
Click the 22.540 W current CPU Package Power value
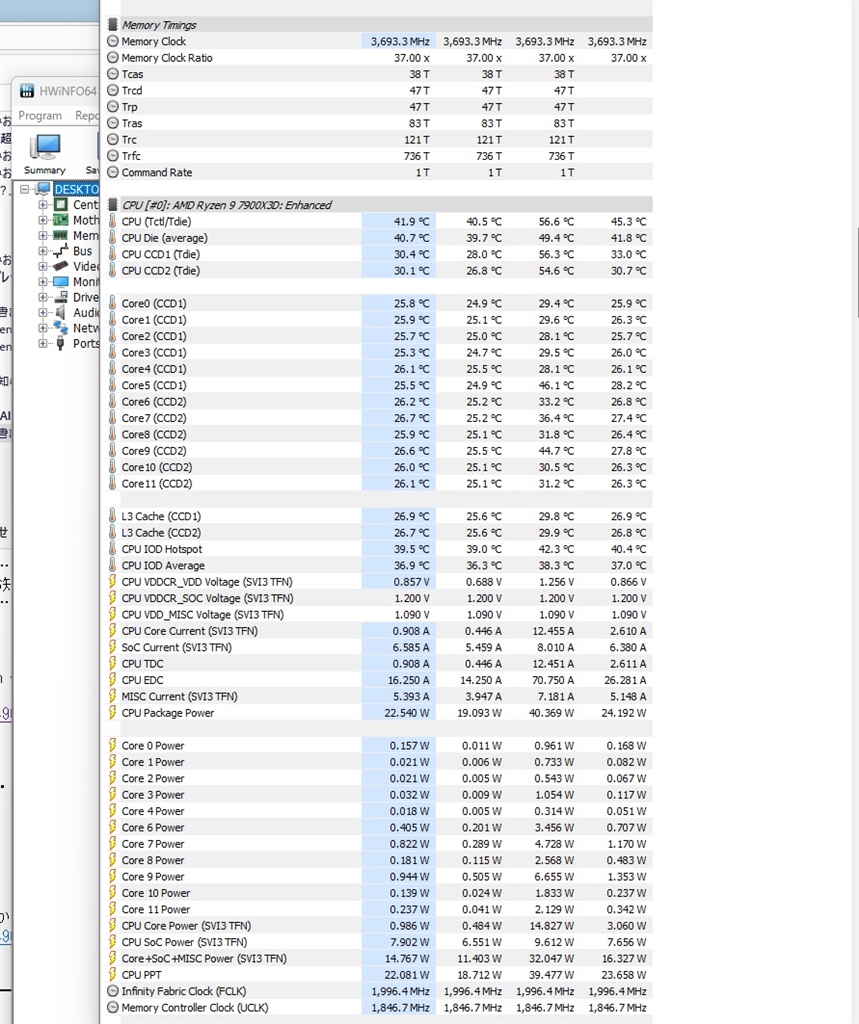click(x=407, y=712)
